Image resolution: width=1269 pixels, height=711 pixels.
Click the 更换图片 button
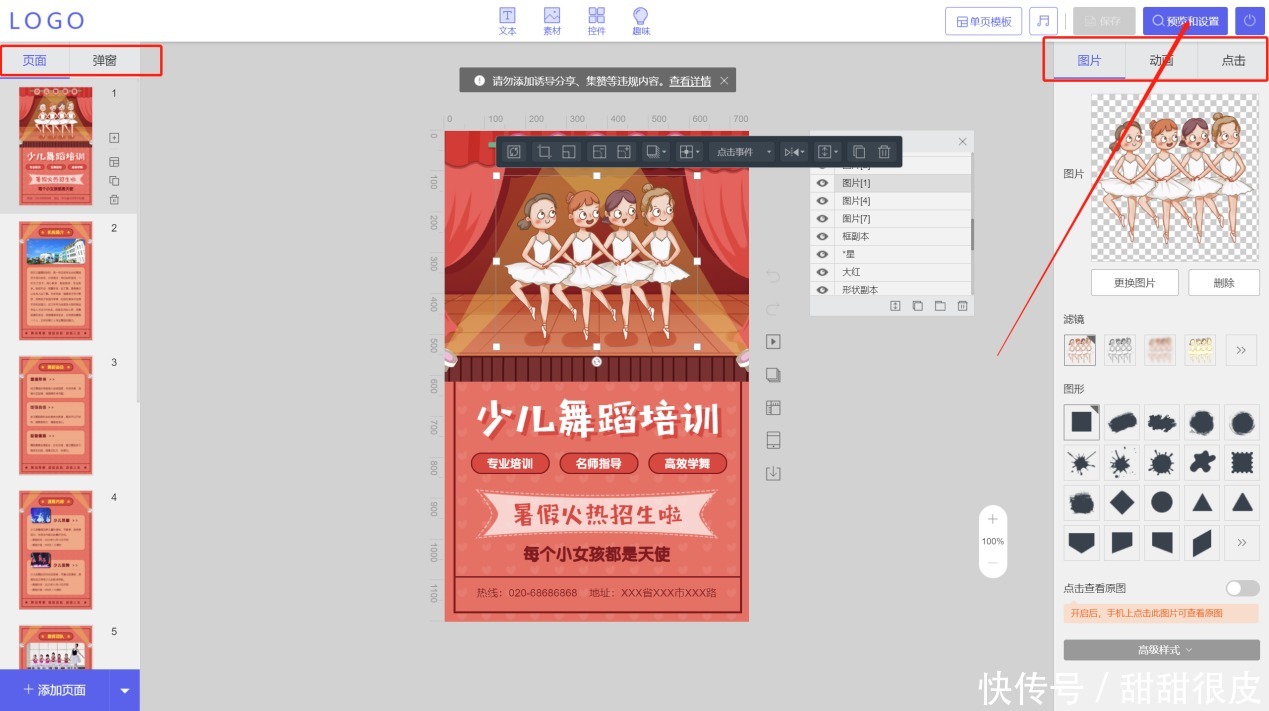click(1135, 282)
